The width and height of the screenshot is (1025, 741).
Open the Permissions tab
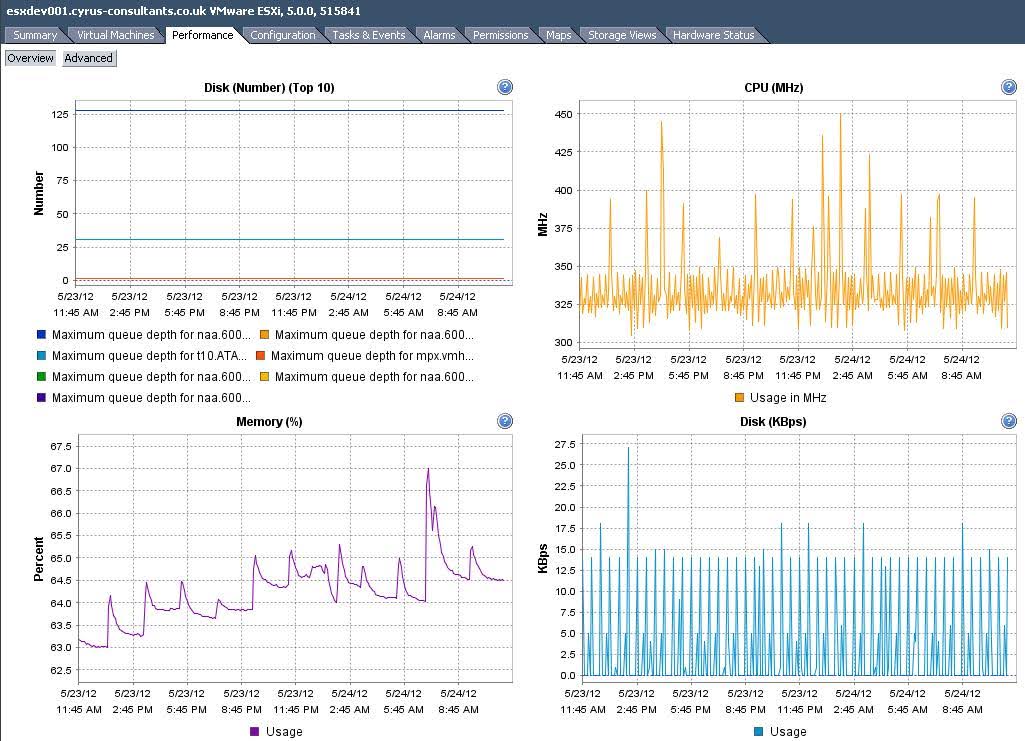500,35
